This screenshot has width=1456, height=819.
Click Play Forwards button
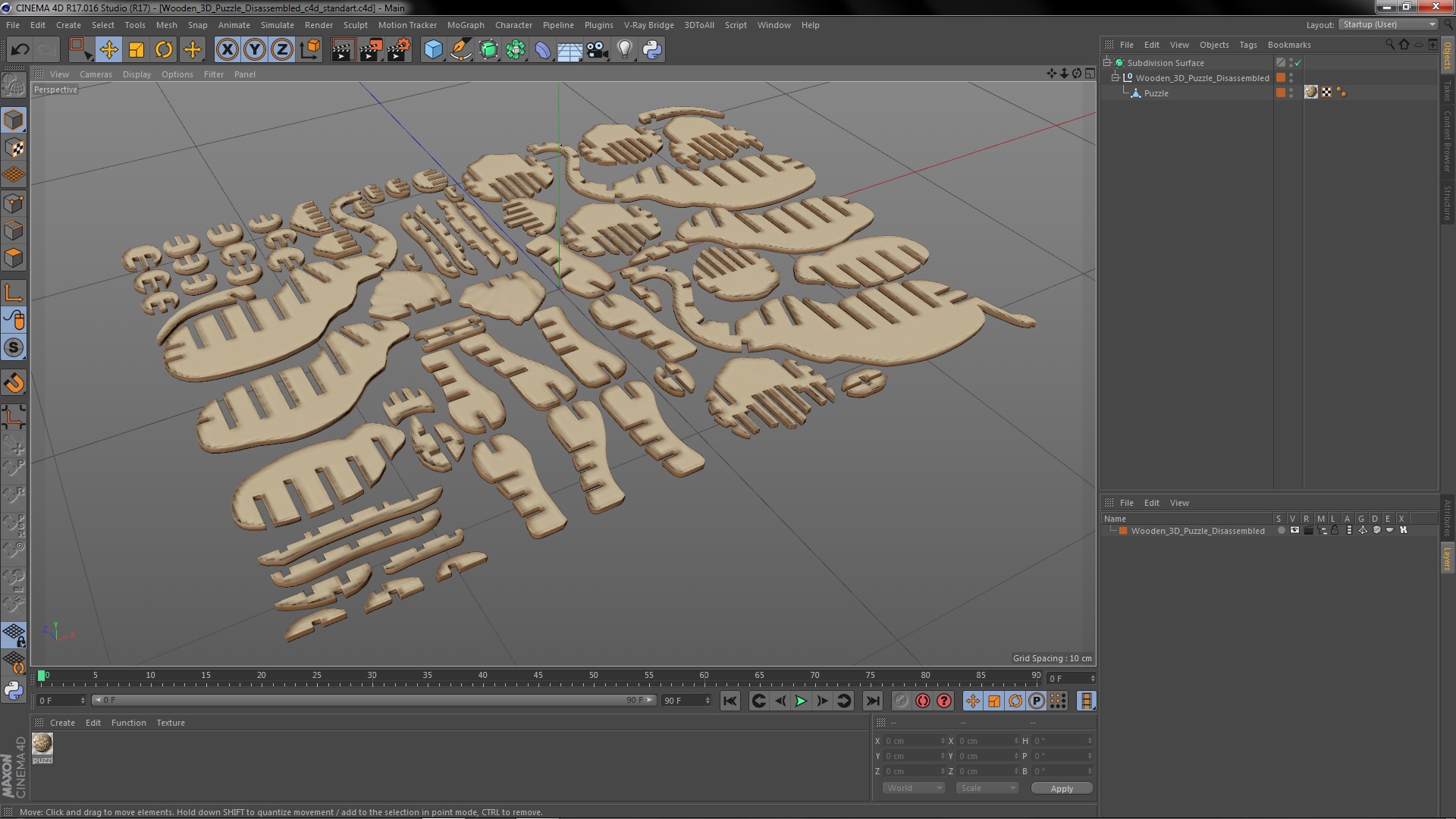pyautogui.click(x=801, y=701)
